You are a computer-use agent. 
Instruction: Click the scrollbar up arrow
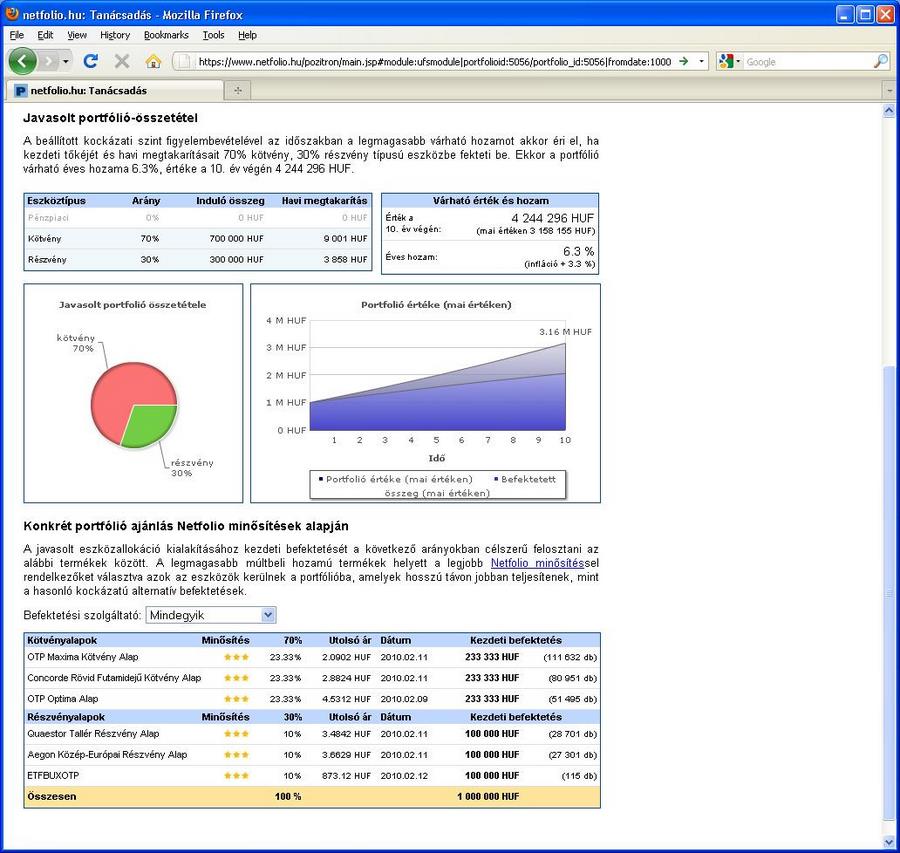click(x=889, y=110)
